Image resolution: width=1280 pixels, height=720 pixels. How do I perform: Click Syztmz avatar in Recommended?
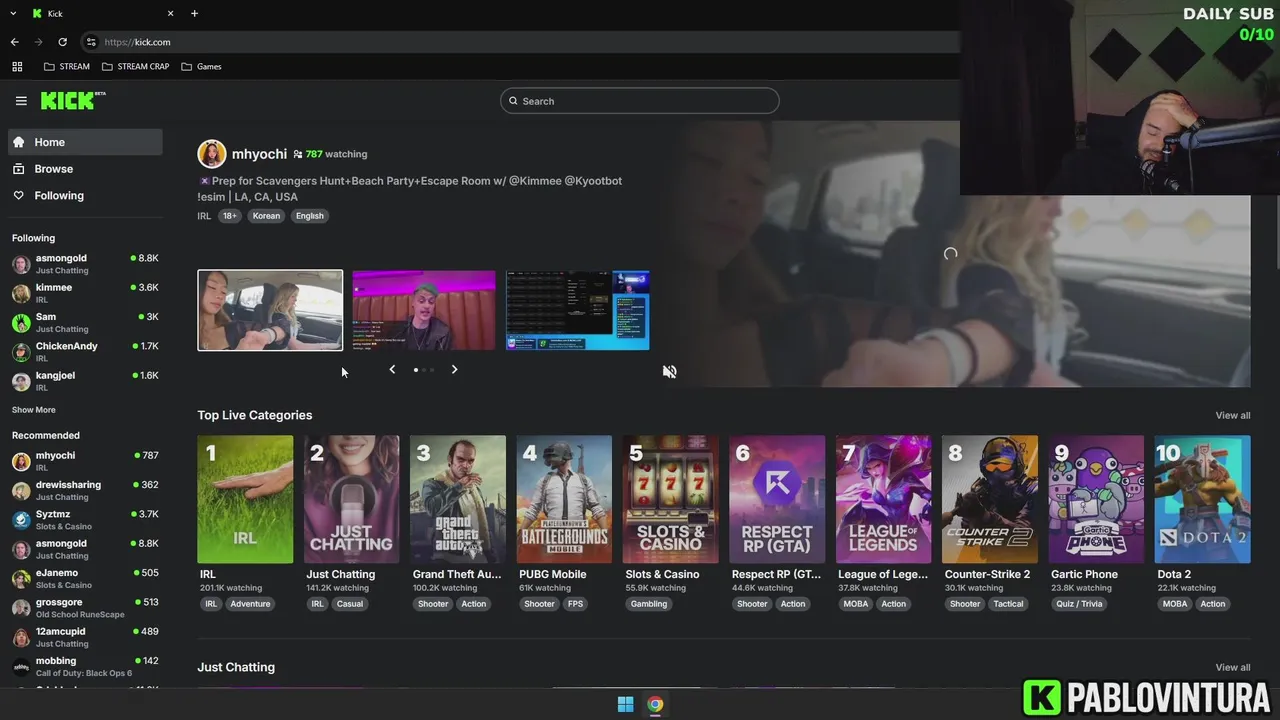pyautogui.click(x=21, y=520)
